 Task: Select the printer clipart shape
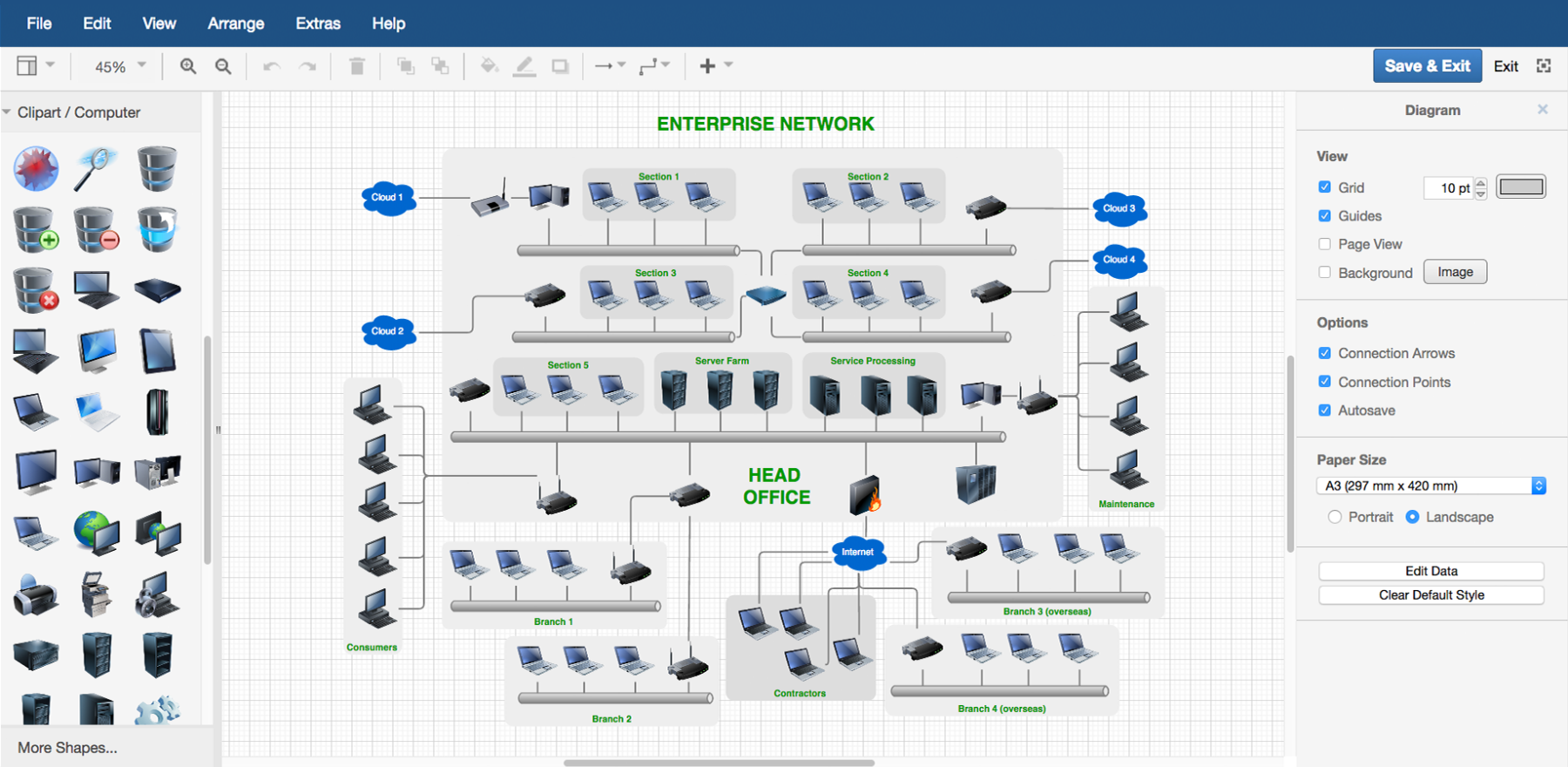36,595
